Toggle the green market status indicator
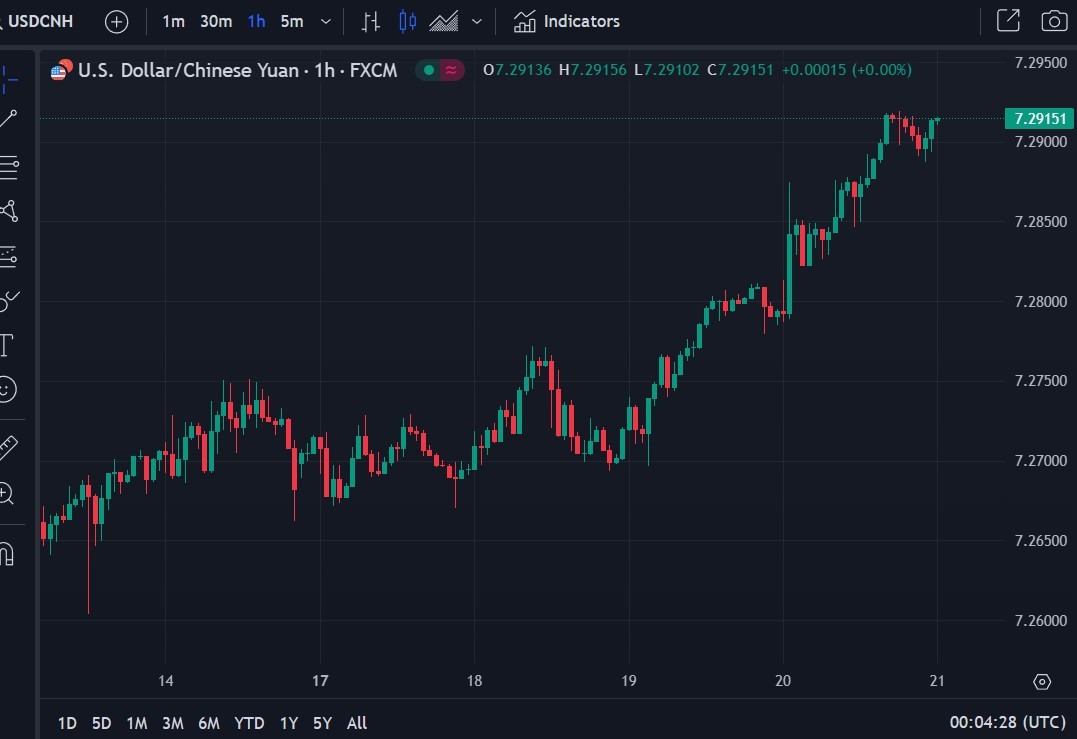This screenshot has width=1077, height=739. click(429, 70)
